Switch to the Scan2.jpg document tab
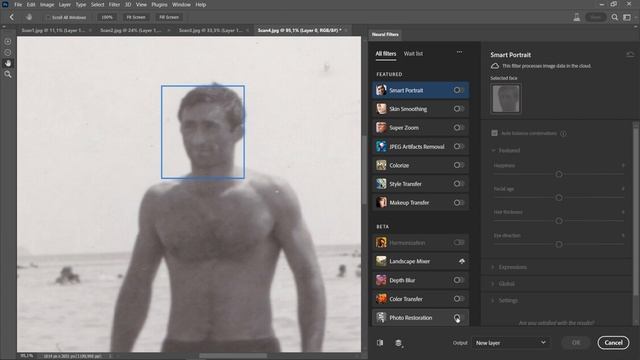 pos(131,31)
